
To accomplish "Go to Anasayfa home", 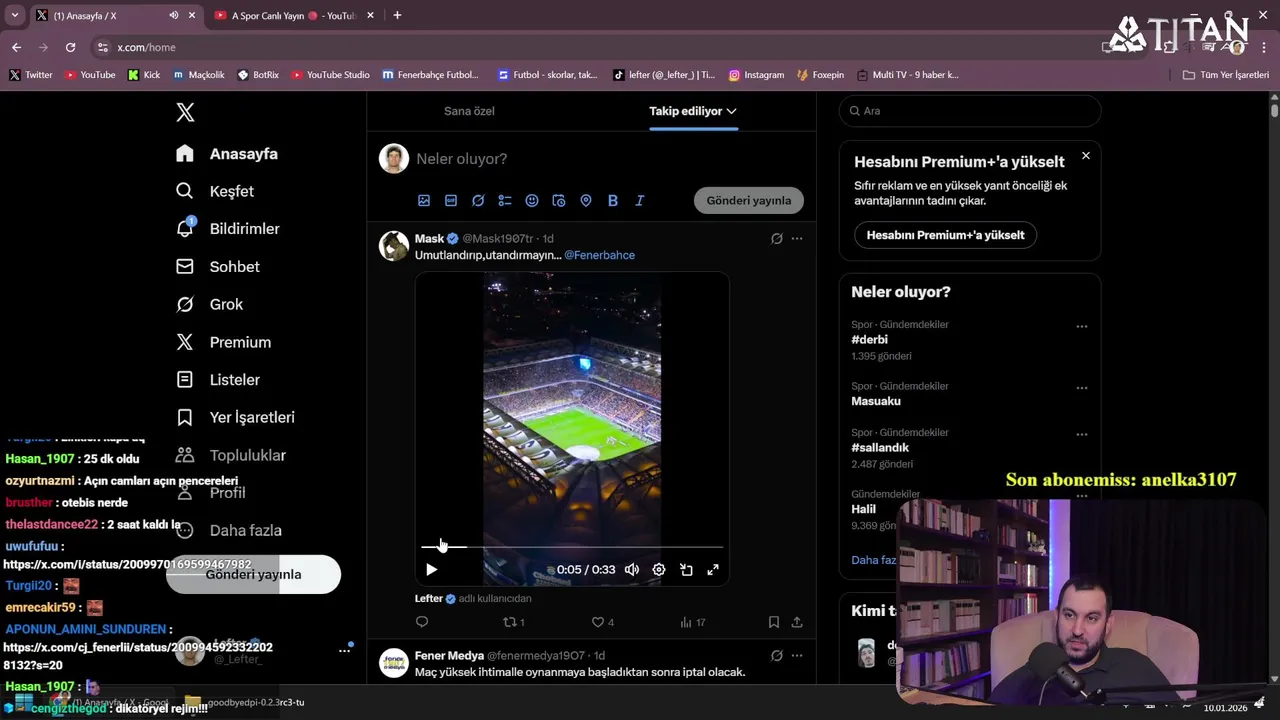I will pyautogui.click(x=227, y=154).
